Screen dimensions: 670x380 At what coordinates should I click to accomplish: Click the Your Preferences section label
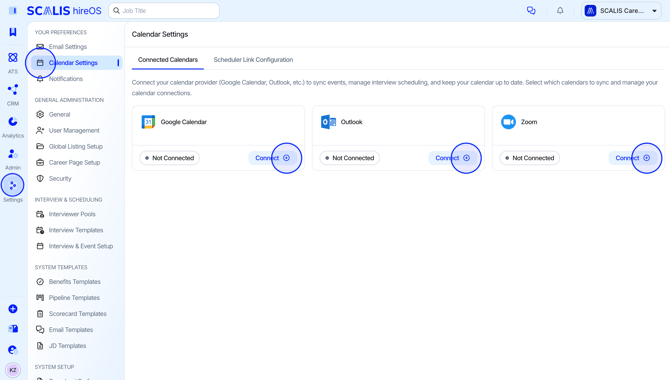click(x=61, y=32)
